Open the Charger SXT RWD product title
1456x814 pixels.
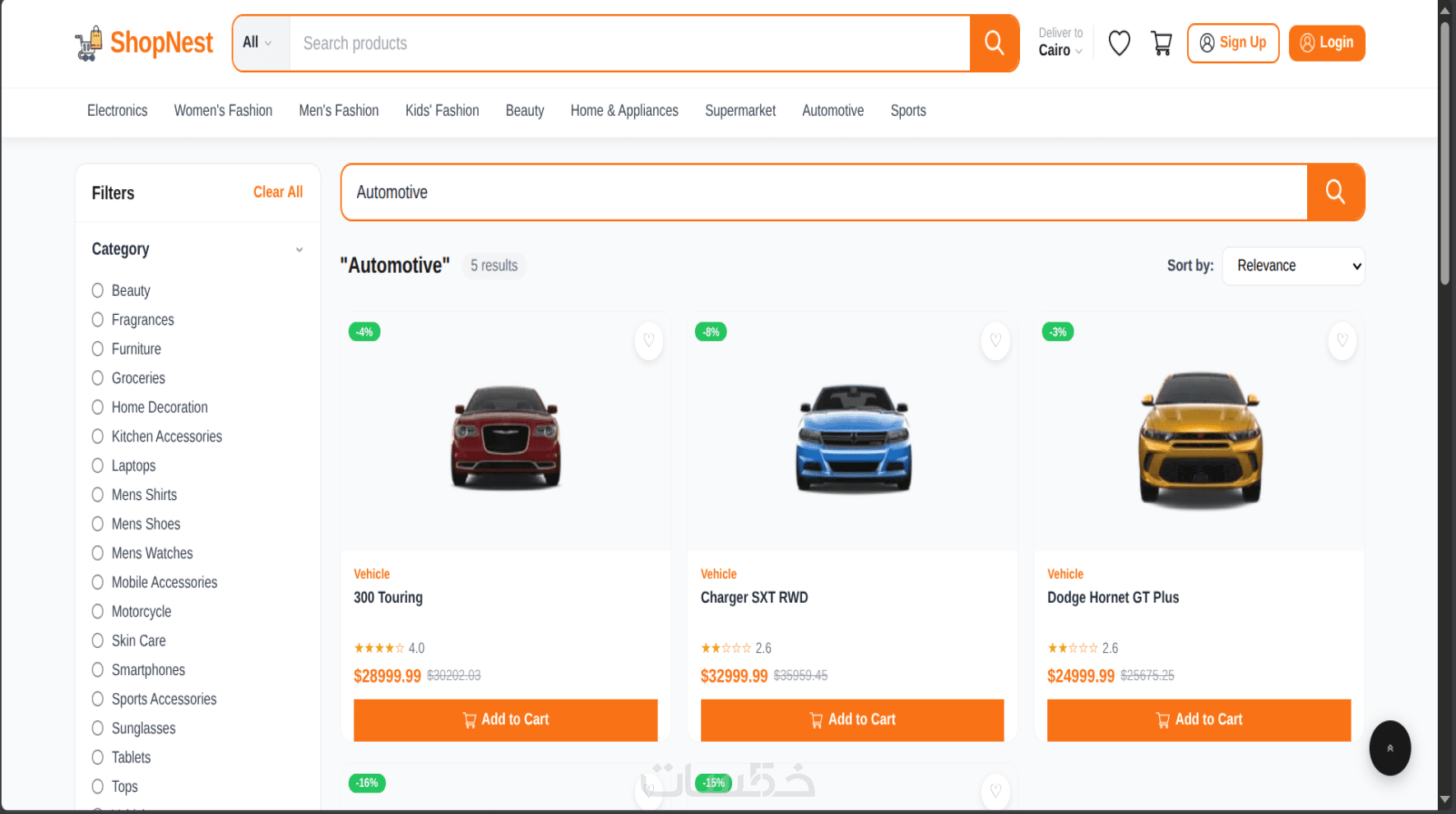tap(754, 598)
